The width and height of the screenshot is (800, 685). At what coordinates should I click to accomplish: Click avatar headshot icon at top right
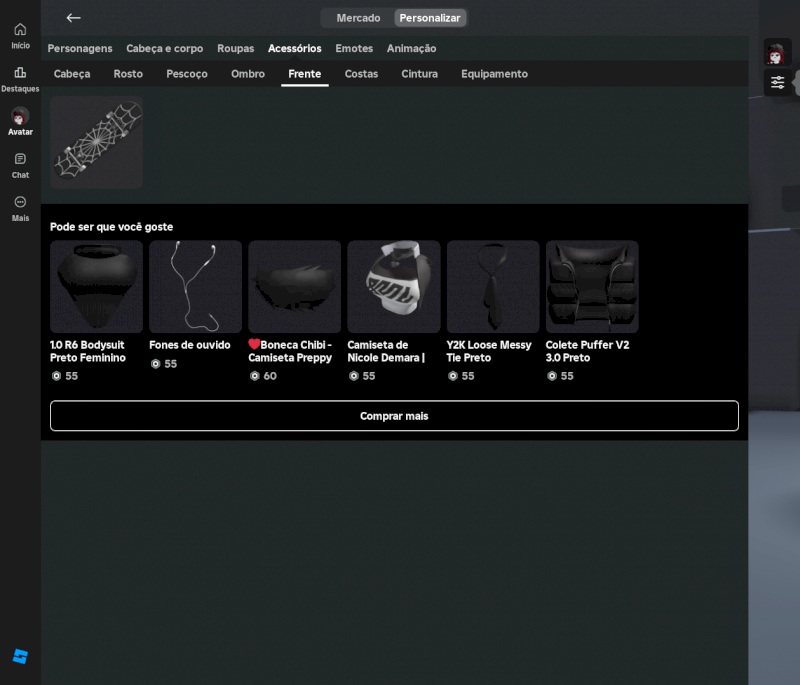776,53
